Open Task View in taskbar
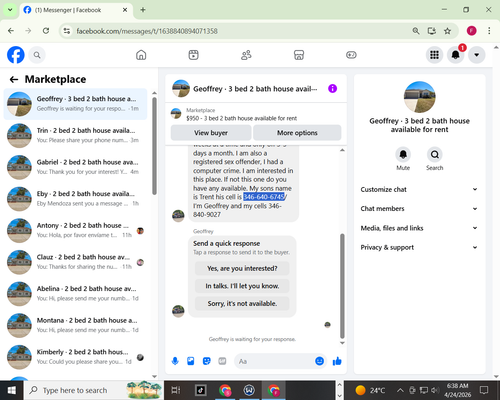This screenshot has width=500, height=400. pos(176,390)
